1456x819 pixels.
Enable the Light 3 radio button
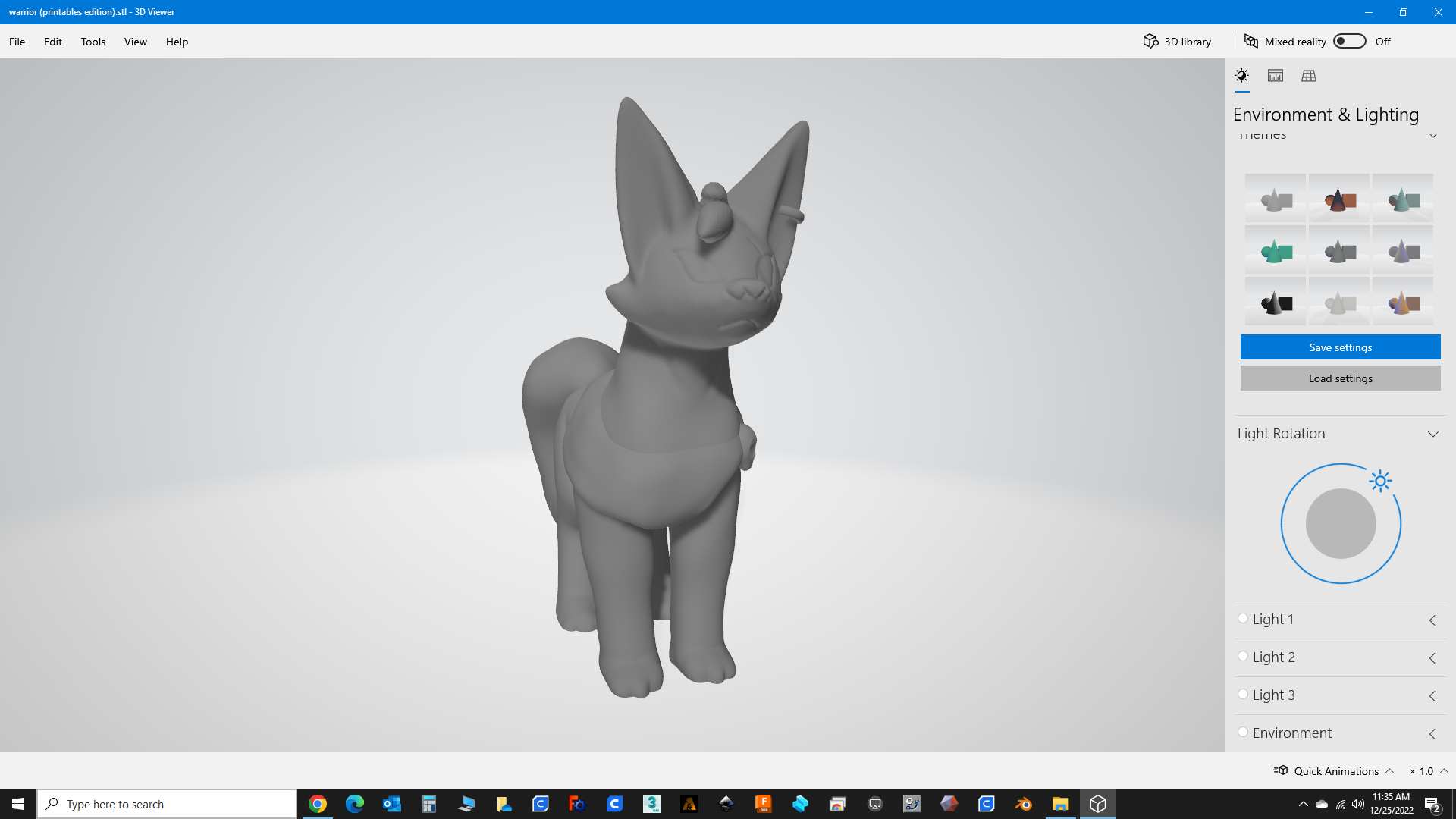coord(1243,694)
